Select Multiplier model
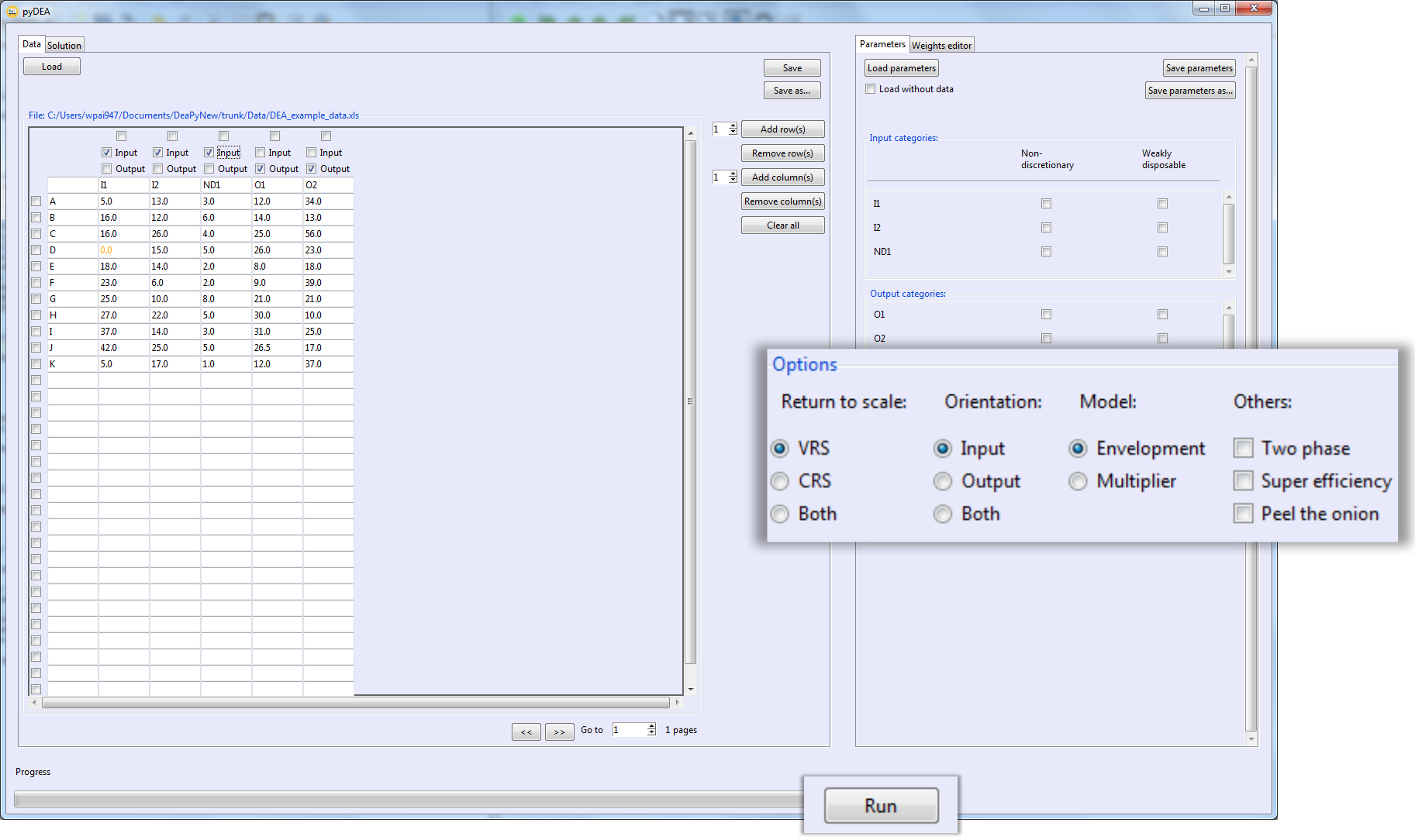Image resolution: width=1415 pixels, height=840 pixels. 1078,481
